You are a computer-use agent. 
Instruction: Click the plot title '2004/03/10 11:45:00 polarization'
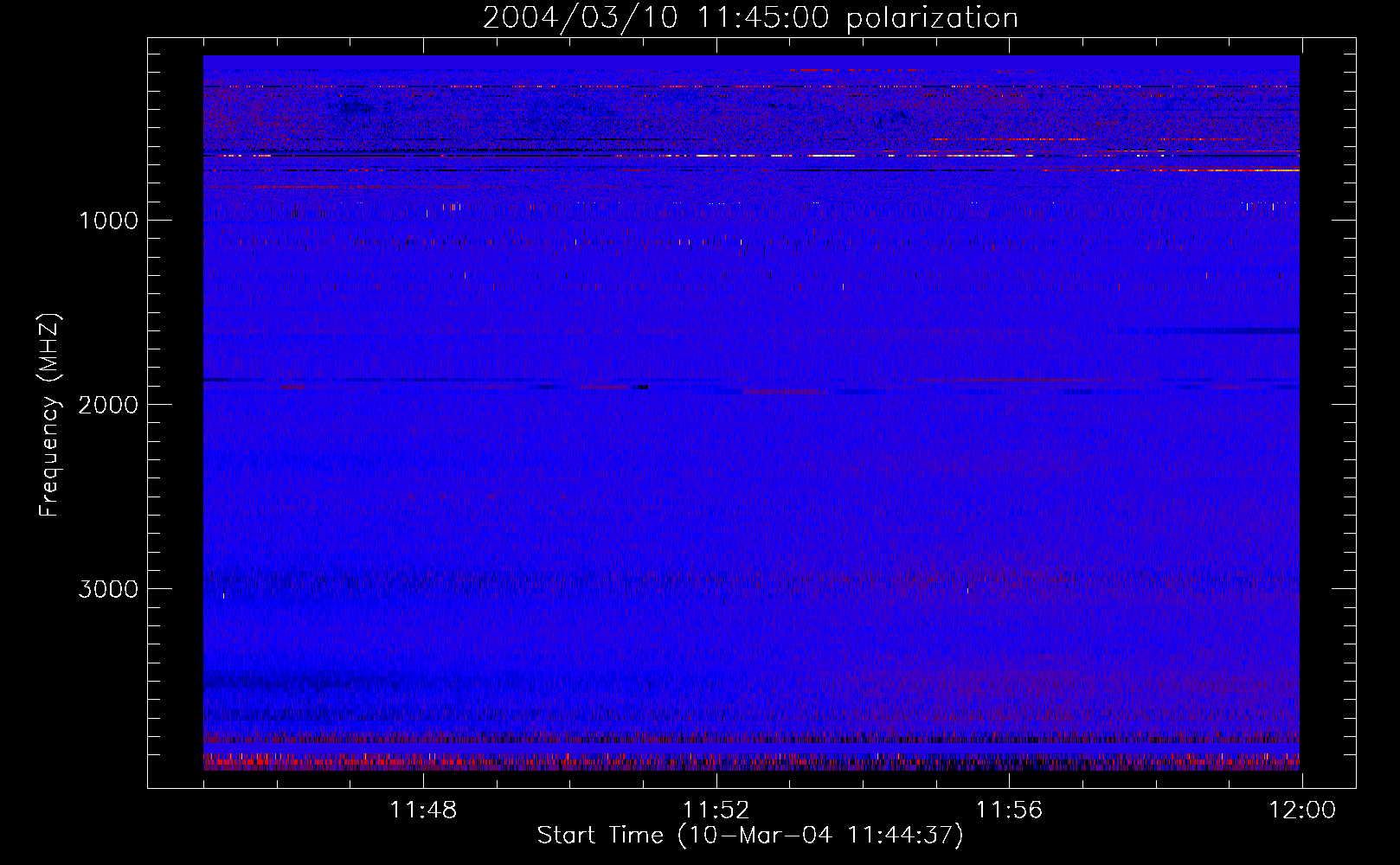(750, 18)
